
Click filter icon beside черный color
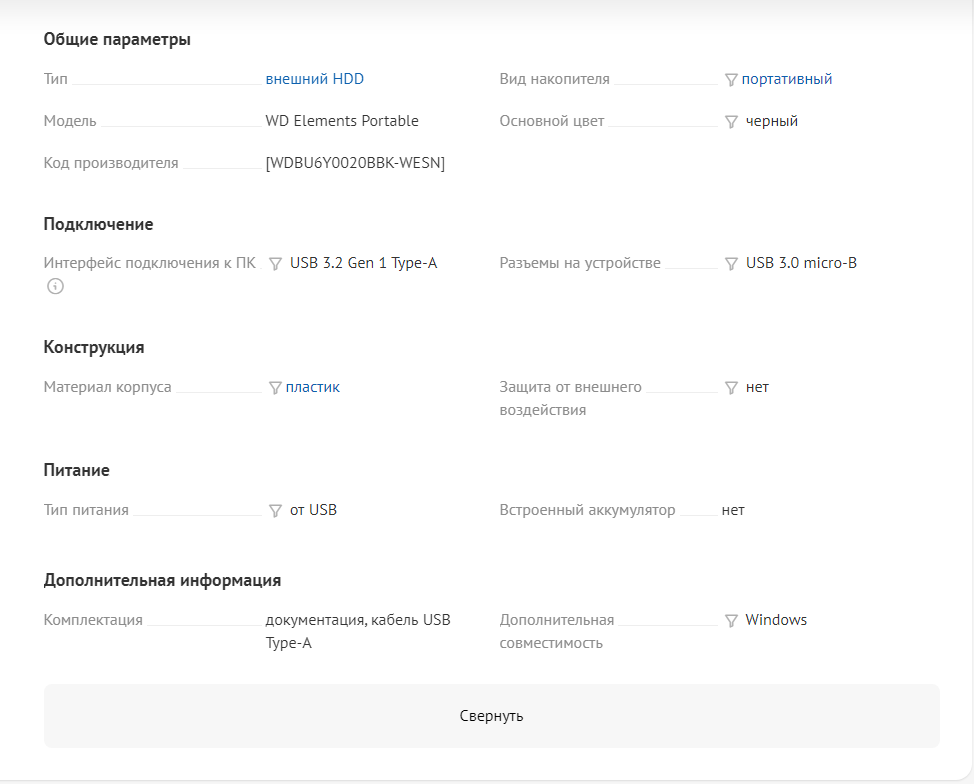tap(731, 122)
